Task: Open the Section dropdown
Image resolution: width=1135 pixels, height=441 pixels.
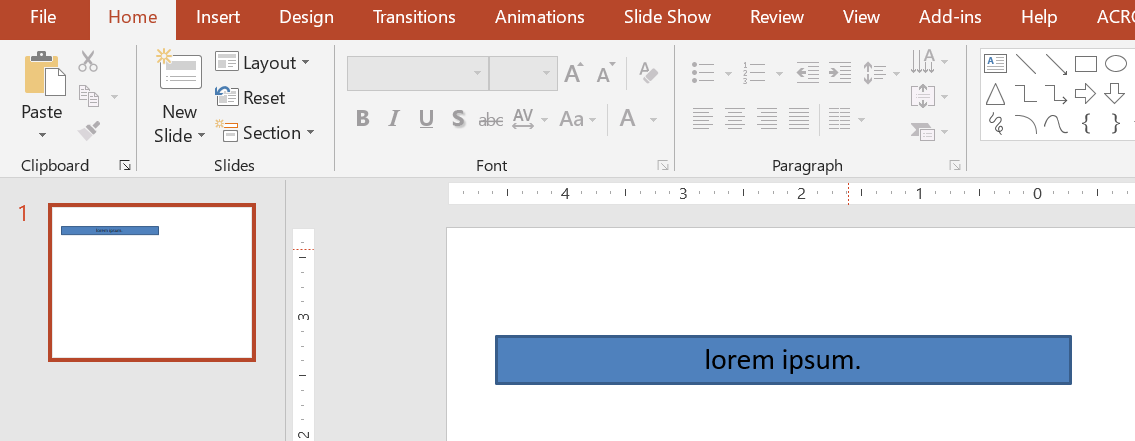Action: [x=265, y=133]
